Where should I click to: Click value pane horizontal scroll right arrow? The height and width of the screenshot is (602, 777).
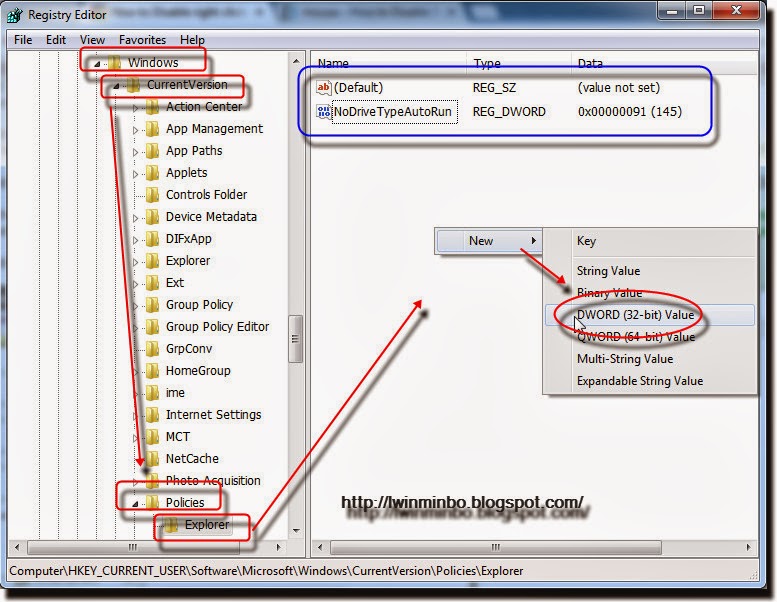[x=748, y=547]
